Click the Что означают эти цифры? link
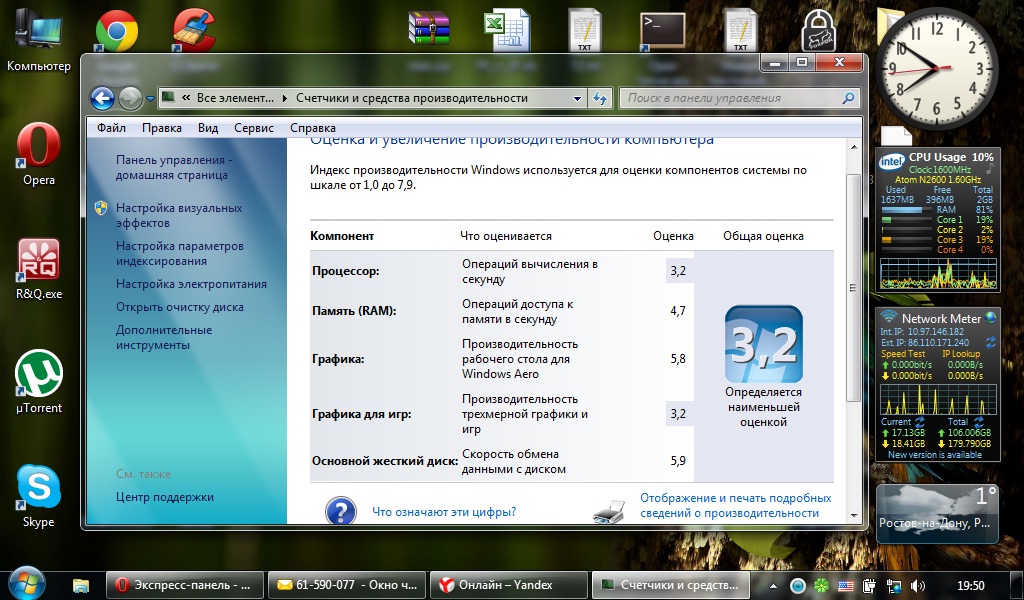This screenshot has width=1024, height=600. pyautogui.click(x=444, y=512)
